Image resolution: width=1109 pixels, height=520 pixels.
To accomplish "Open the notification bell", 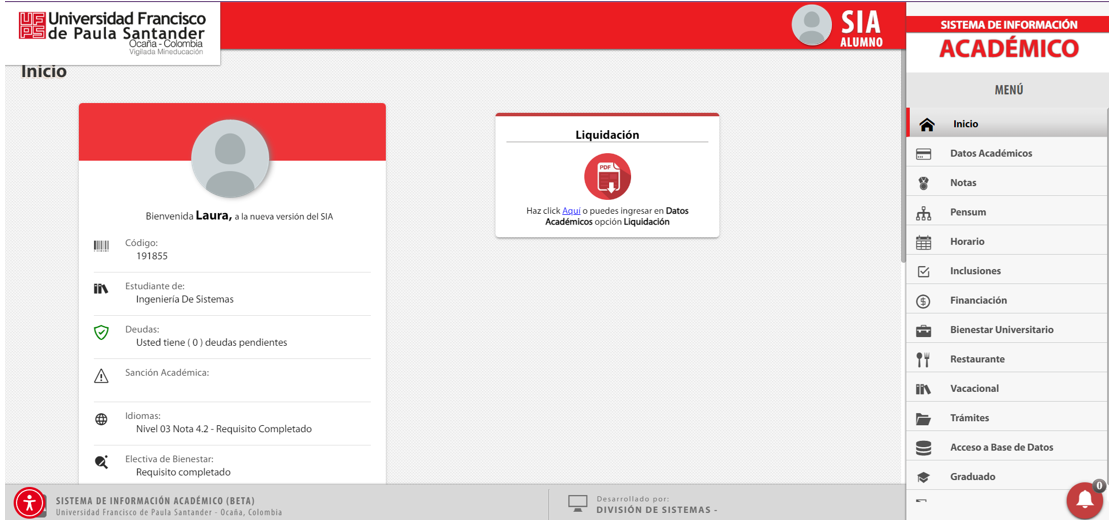I will (x=1084, y=499).
